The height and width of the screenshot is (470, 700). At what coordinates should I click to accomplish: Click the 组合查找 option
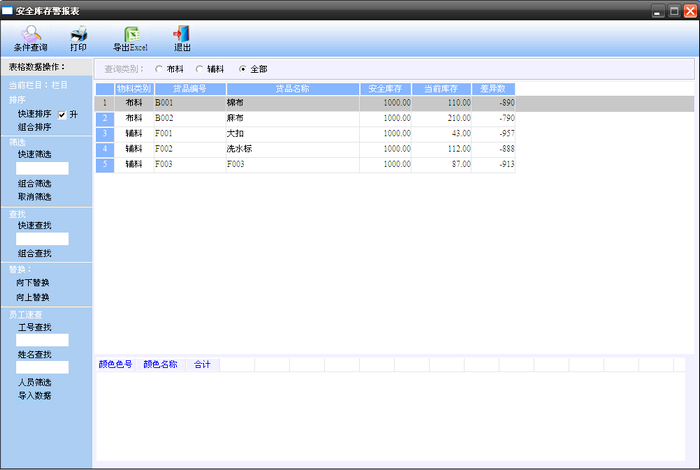coord(33,253)
